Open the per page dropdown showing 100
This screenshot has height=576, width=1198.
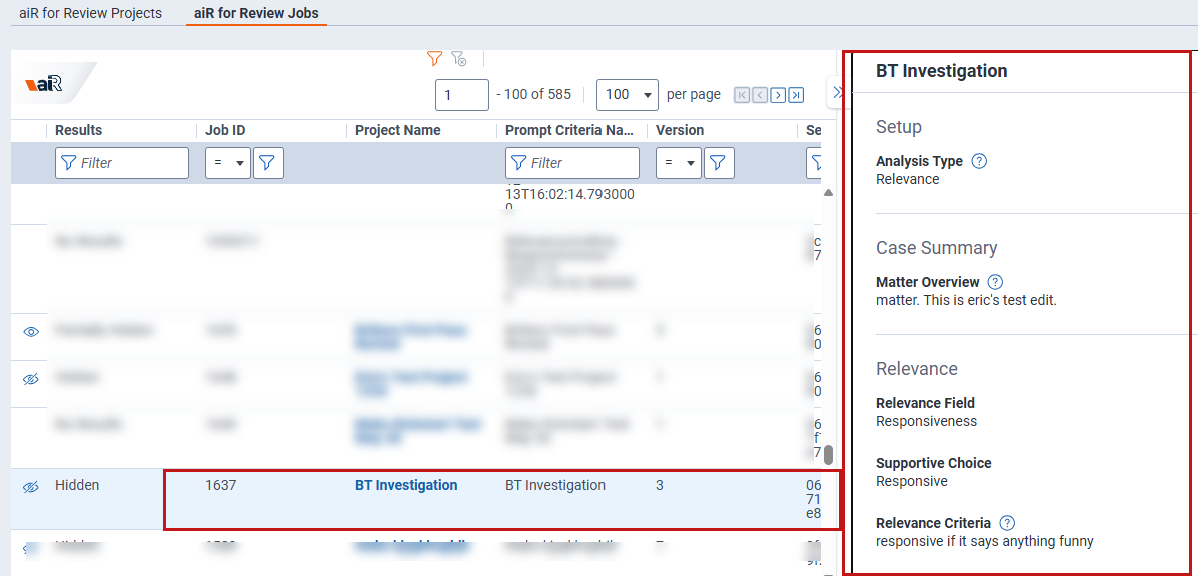[627, 95]
